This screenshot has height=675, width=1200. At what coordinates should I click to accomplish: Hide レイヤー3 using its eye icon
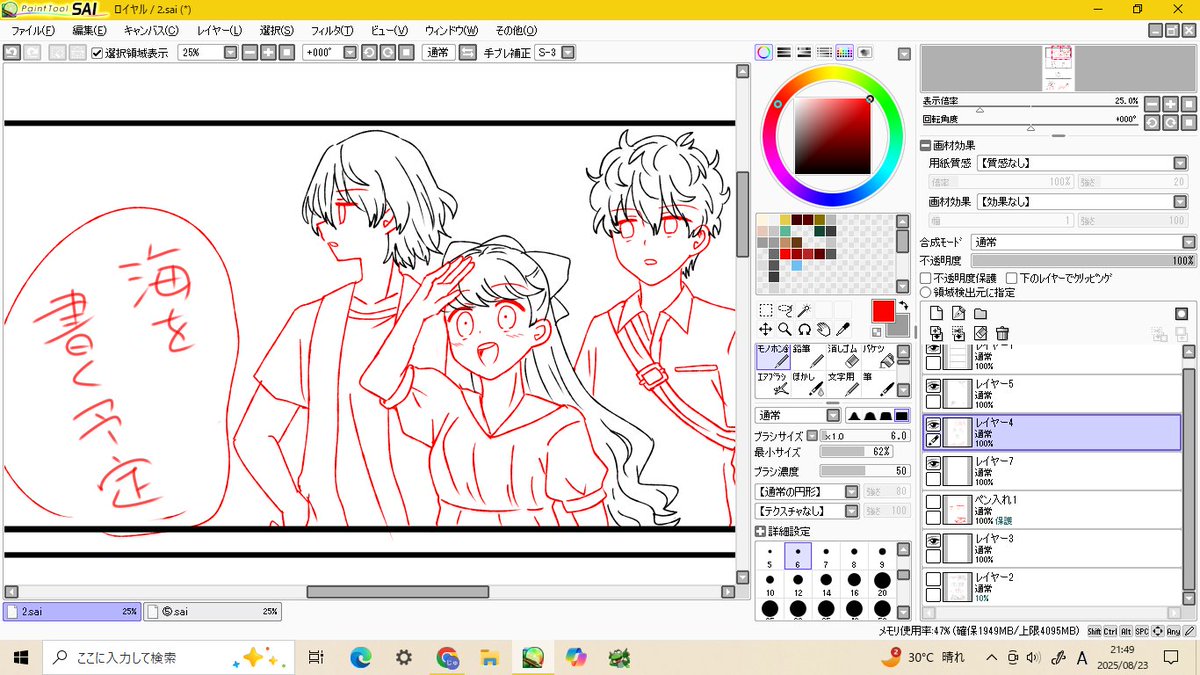[x=933, y=541]
